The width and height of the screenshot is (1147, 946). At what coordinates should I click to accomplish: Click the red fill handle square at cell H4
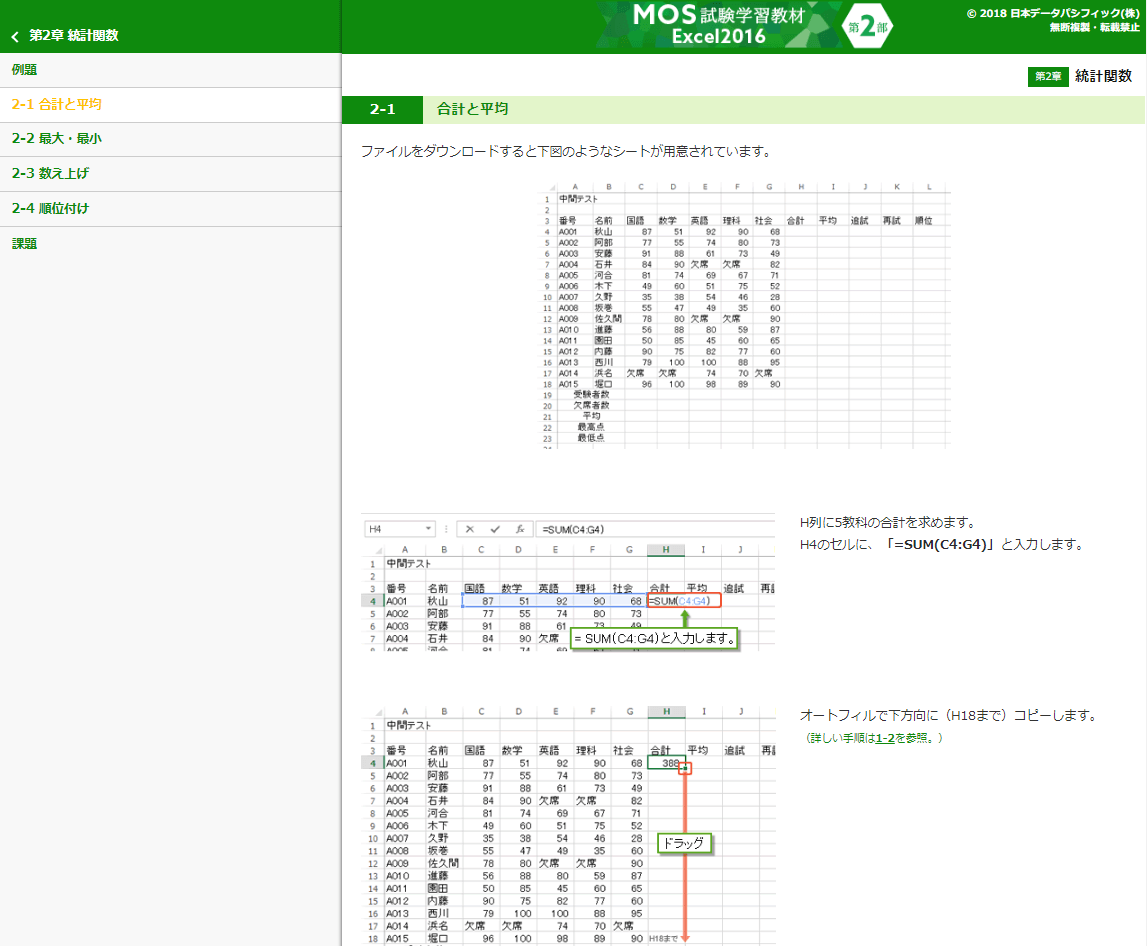click(x=685, y=768)
